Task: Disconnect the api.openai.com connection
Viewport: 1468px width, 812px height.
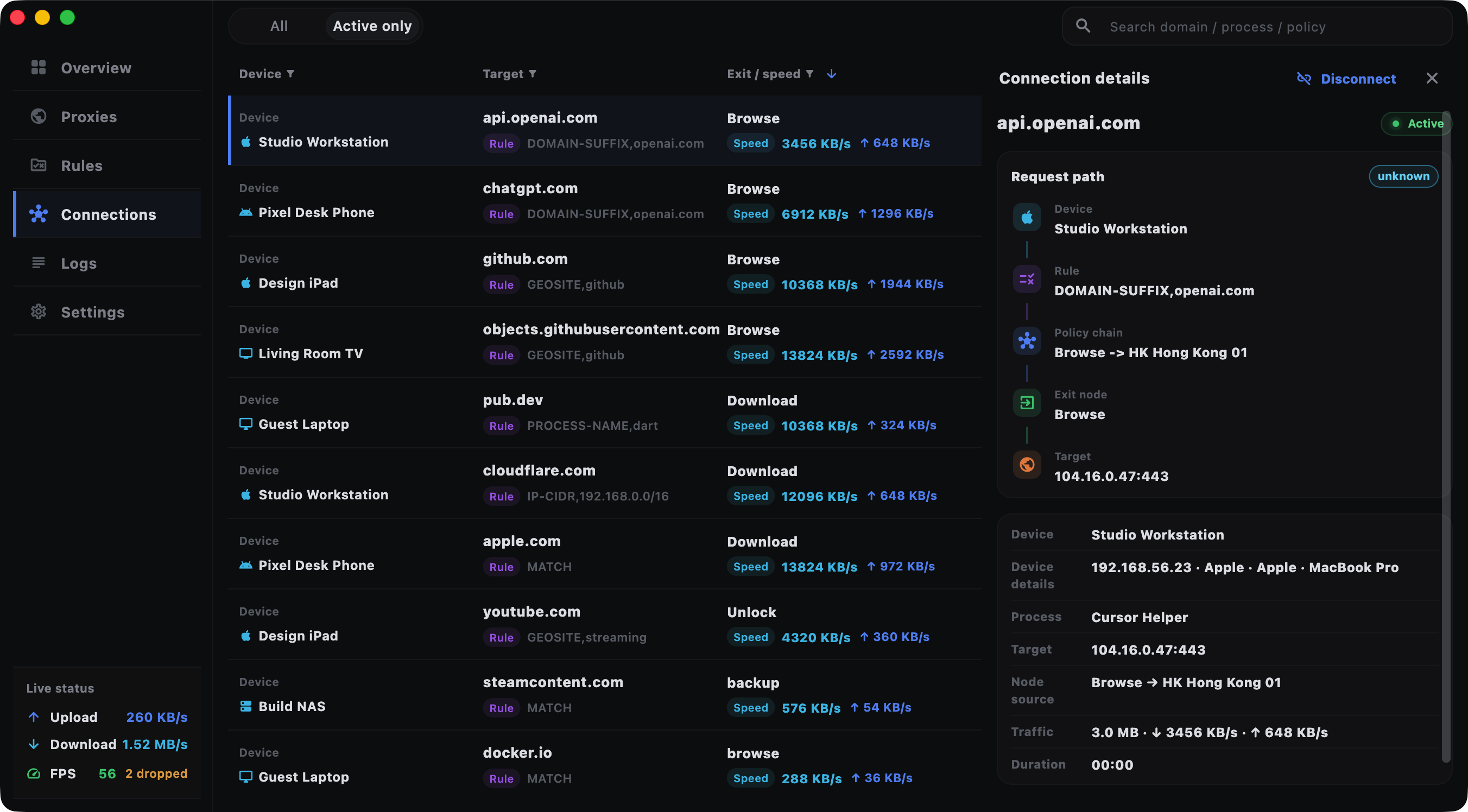Action: (1346, 79)
